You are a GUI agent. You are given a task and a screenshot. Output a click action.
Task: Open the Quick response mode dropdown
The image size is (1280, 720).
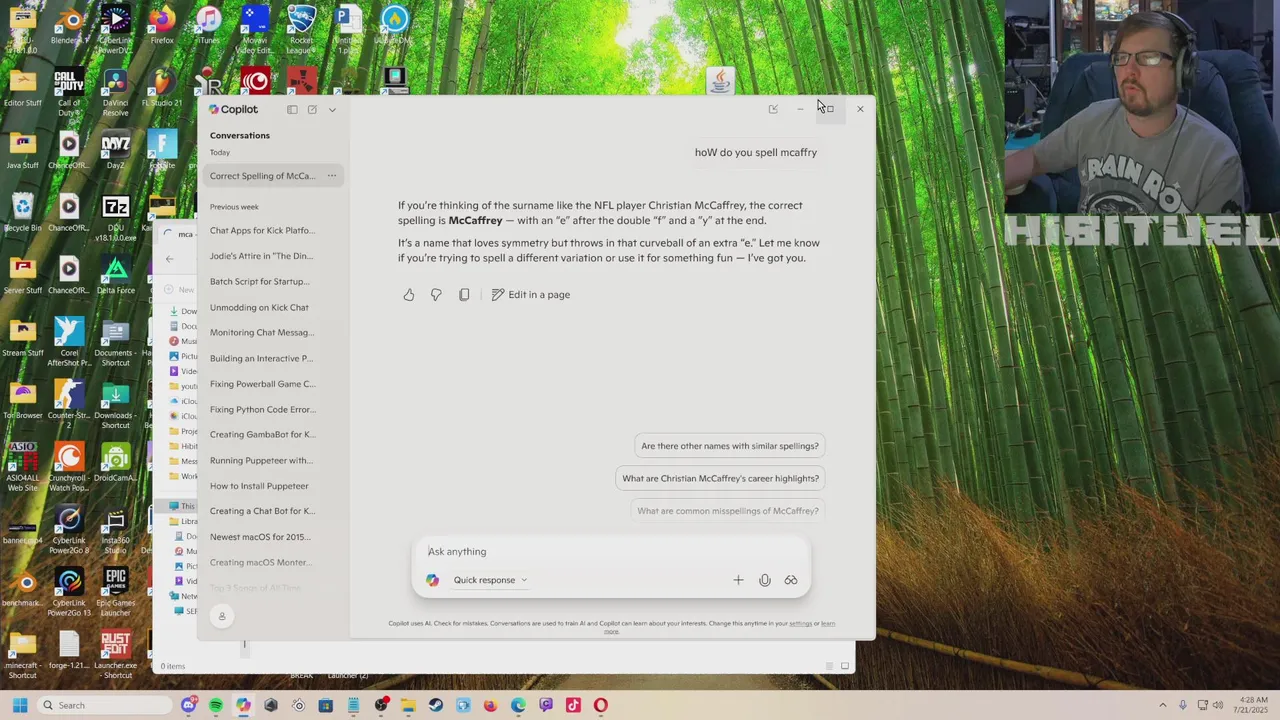coord(490,580)
